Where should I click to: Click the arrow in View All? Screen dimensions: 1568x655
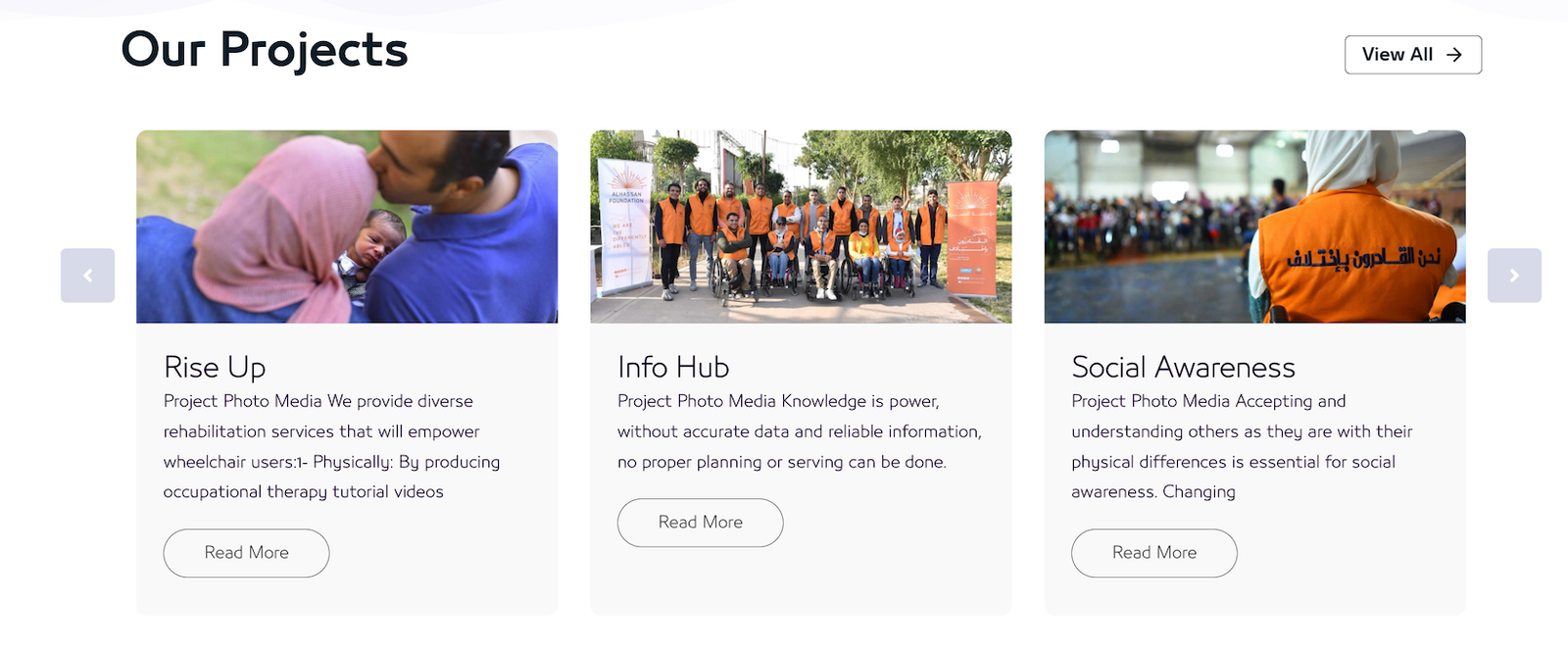(x=1454, y=55)
